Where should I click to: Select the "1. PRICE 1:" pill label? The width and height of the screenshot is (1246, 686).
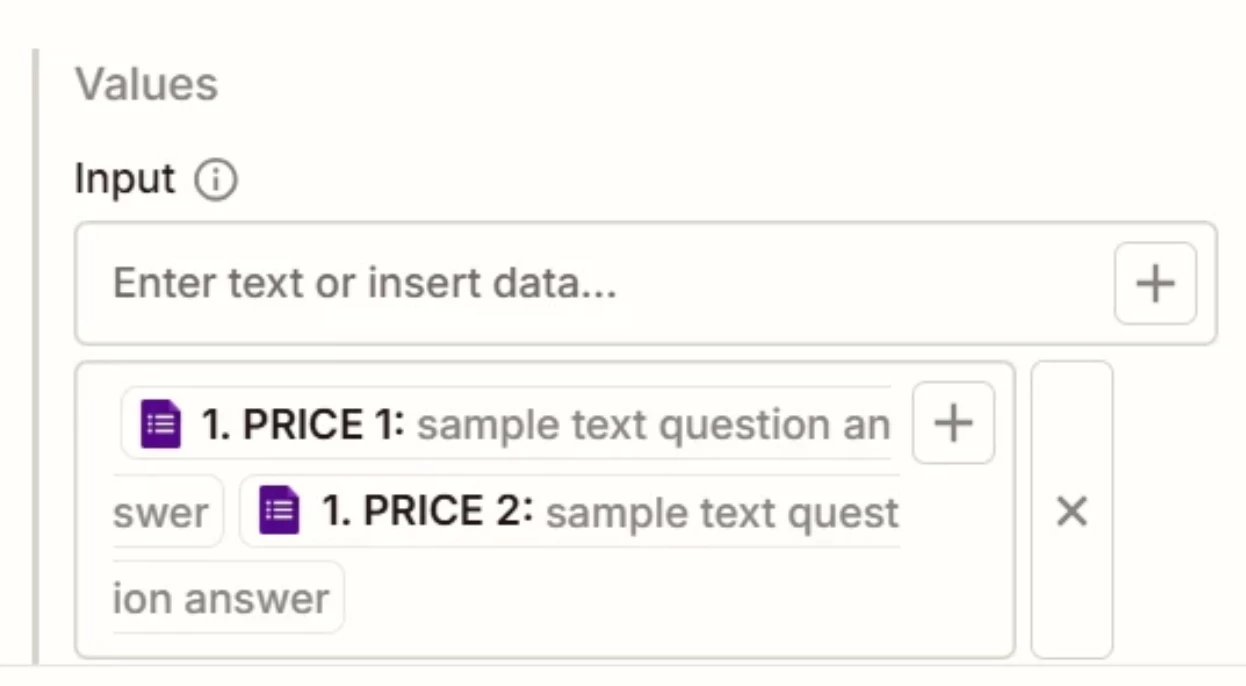tap(302, 424)
